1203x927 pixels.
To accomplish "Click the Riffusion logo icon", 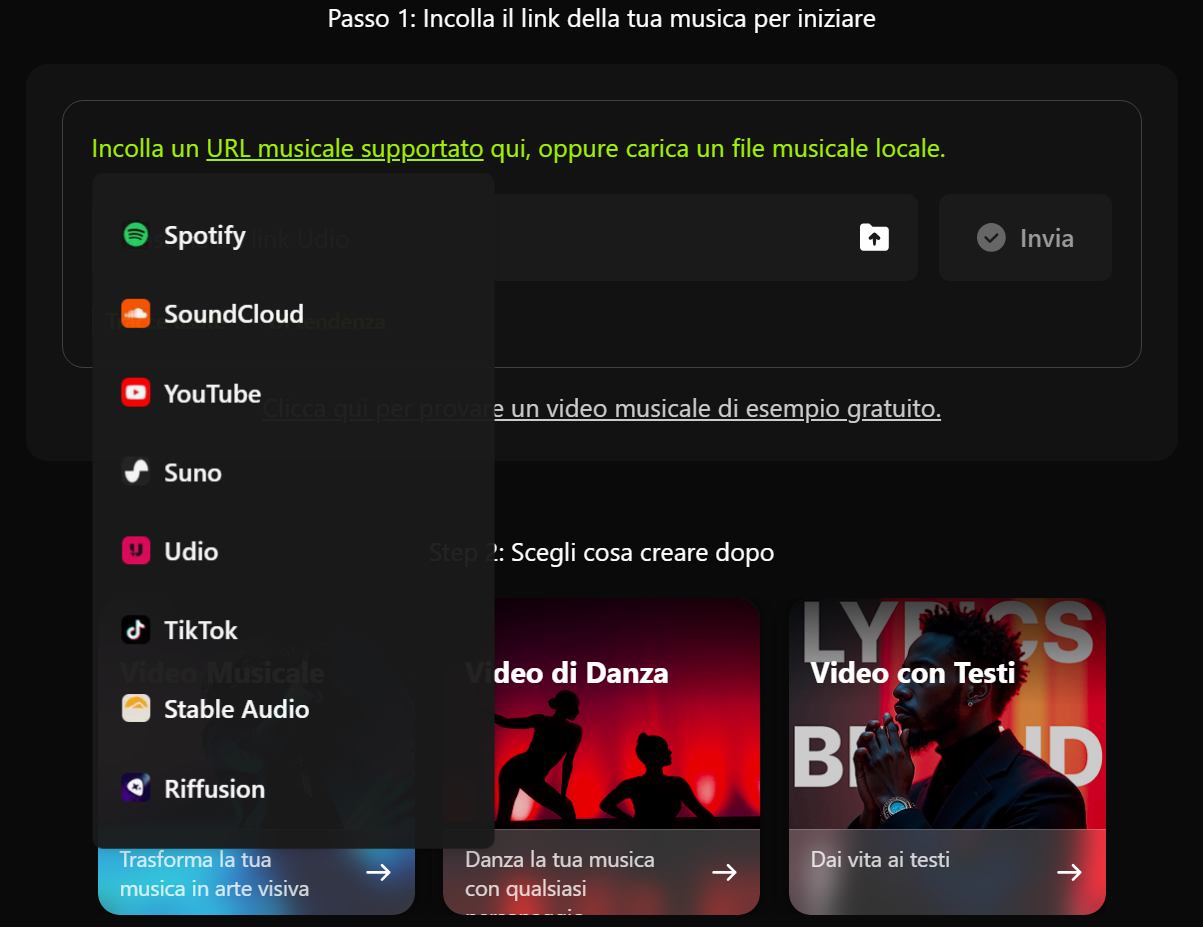I will click(x=136, y=788).
